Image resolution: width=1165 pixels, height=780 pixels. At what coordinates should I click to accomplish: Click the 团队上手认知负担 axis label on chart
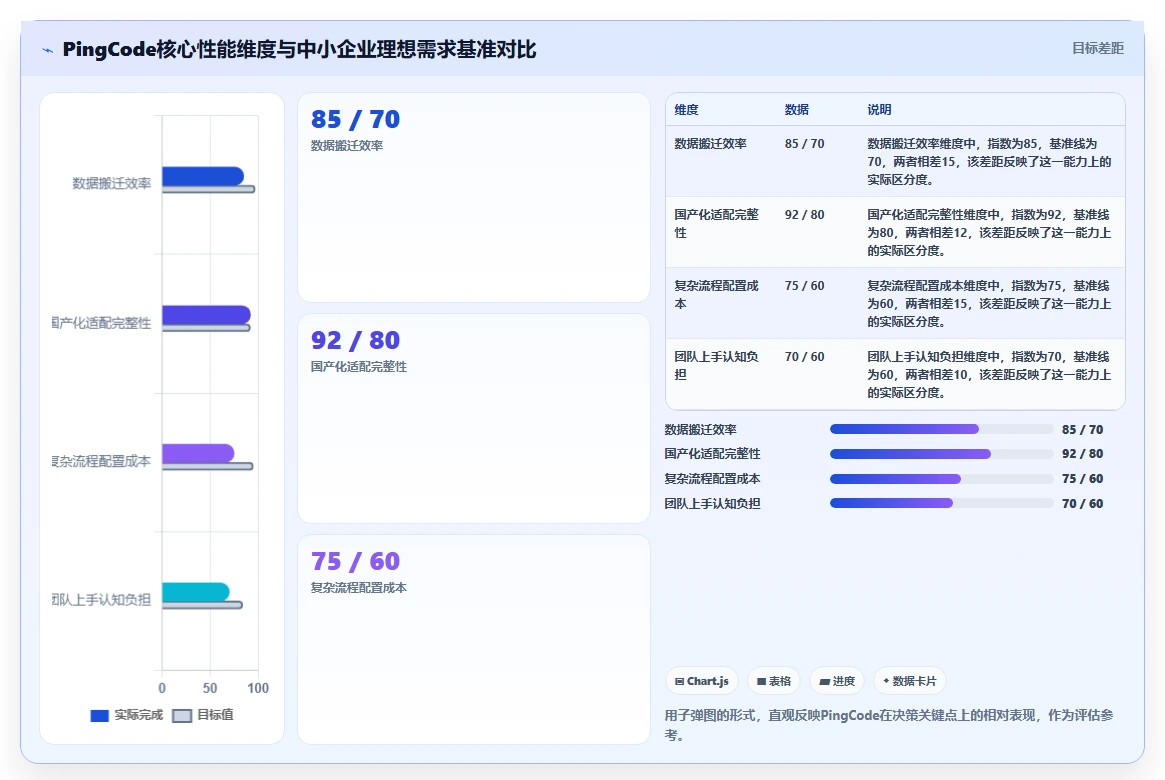click(x=101, y=599)
